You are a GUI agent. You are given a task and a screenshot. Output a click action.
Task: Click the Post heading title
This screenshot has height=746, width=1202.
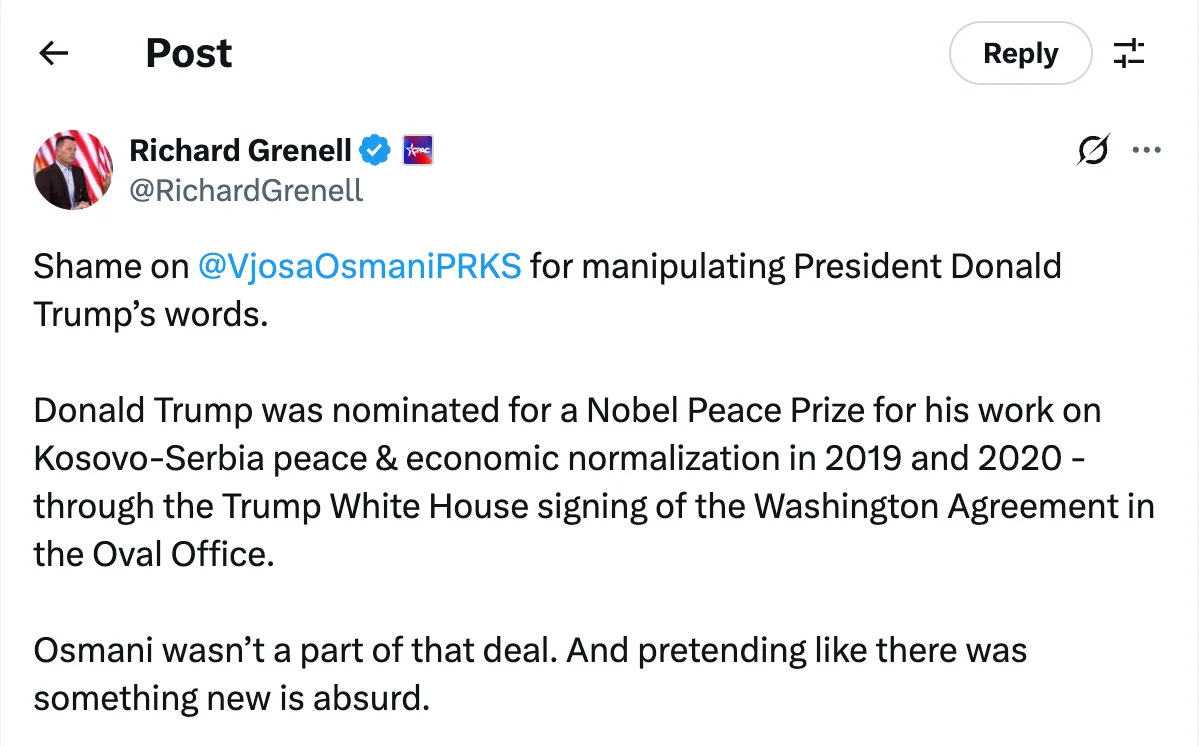(189, 53)
